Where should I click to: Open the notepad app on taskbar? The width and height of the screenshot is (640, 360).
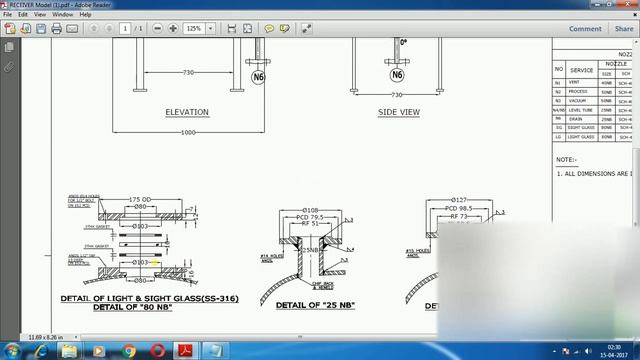click(x=215, y=351)
